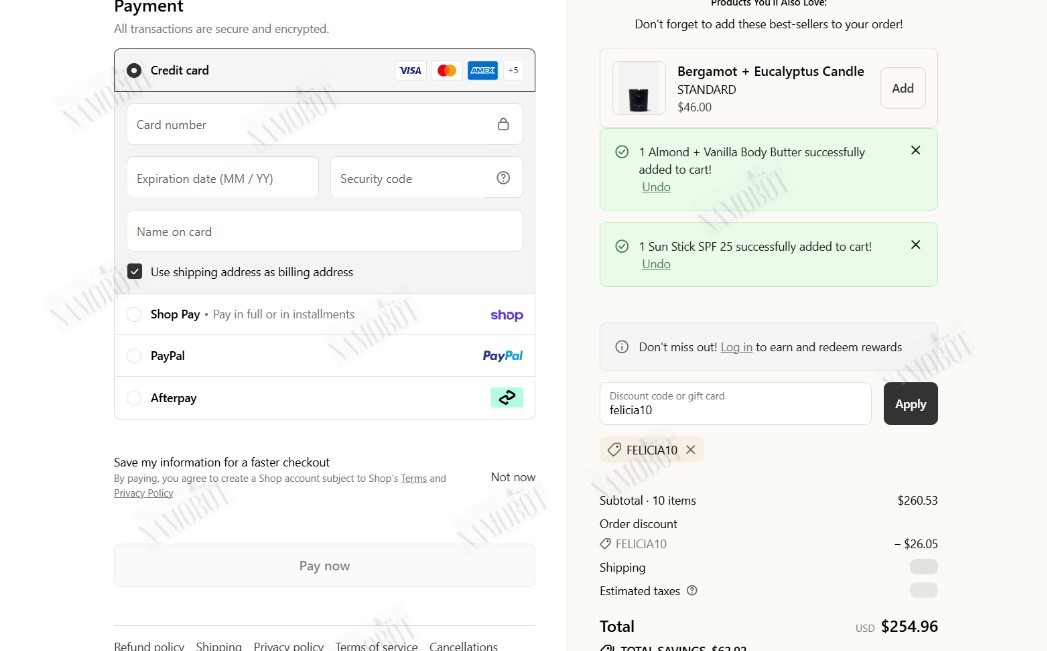Open the Log in link for rewards

click(736, 347)
